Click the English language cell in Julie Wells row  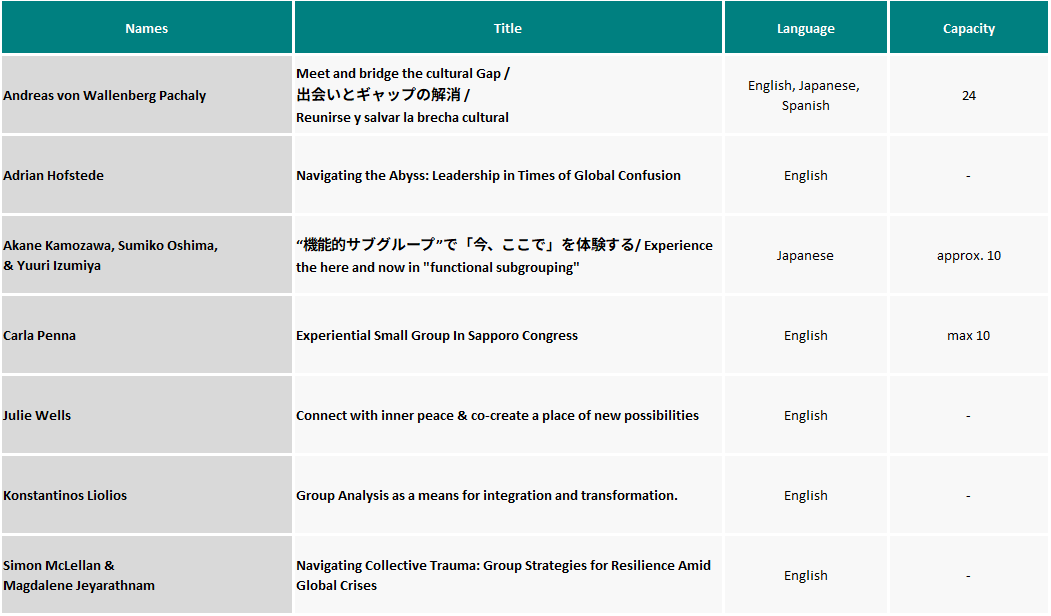806,414
